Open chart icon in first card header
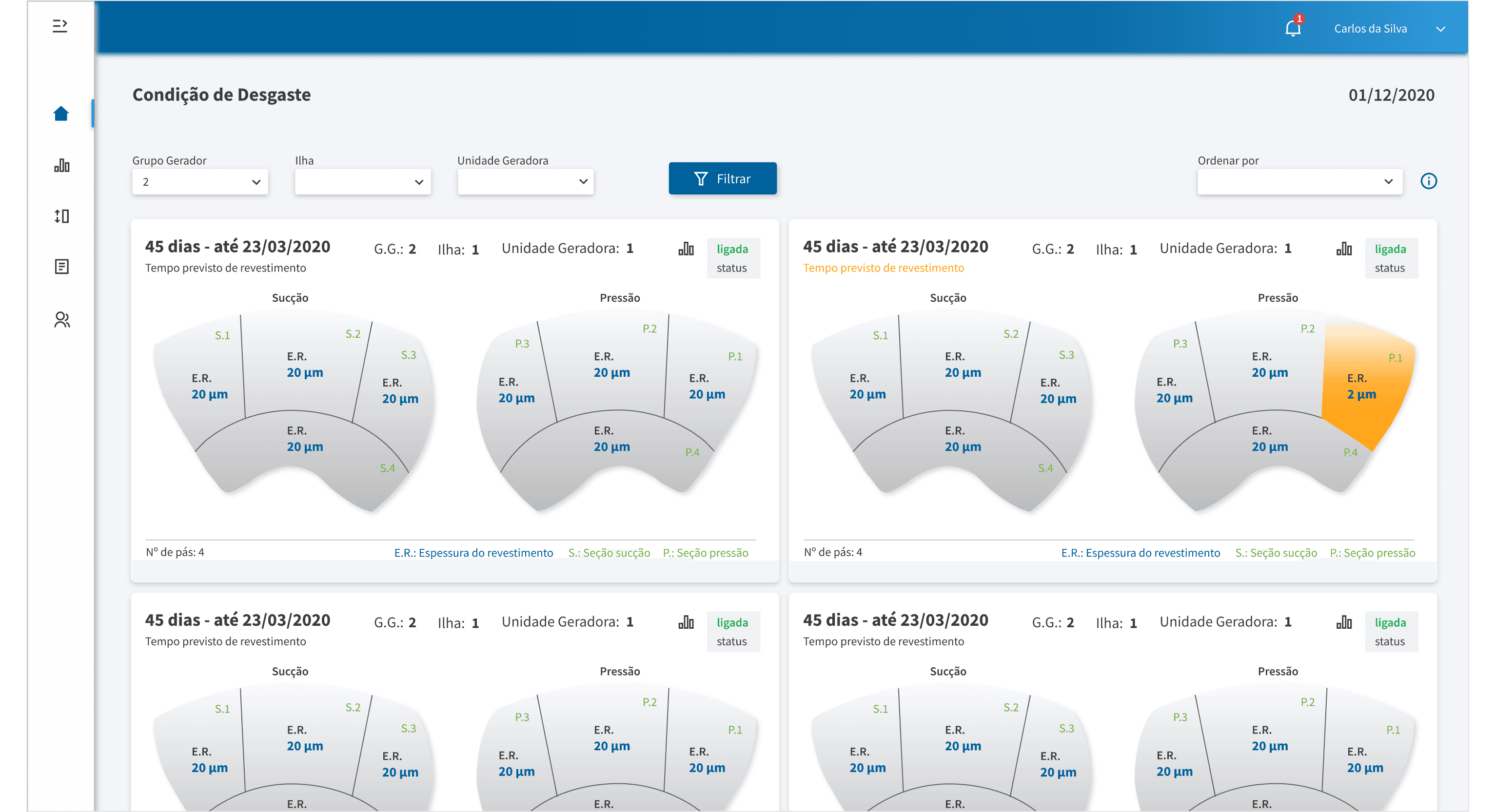This screenshot has height=812, width=1495. tap(686, 250)
